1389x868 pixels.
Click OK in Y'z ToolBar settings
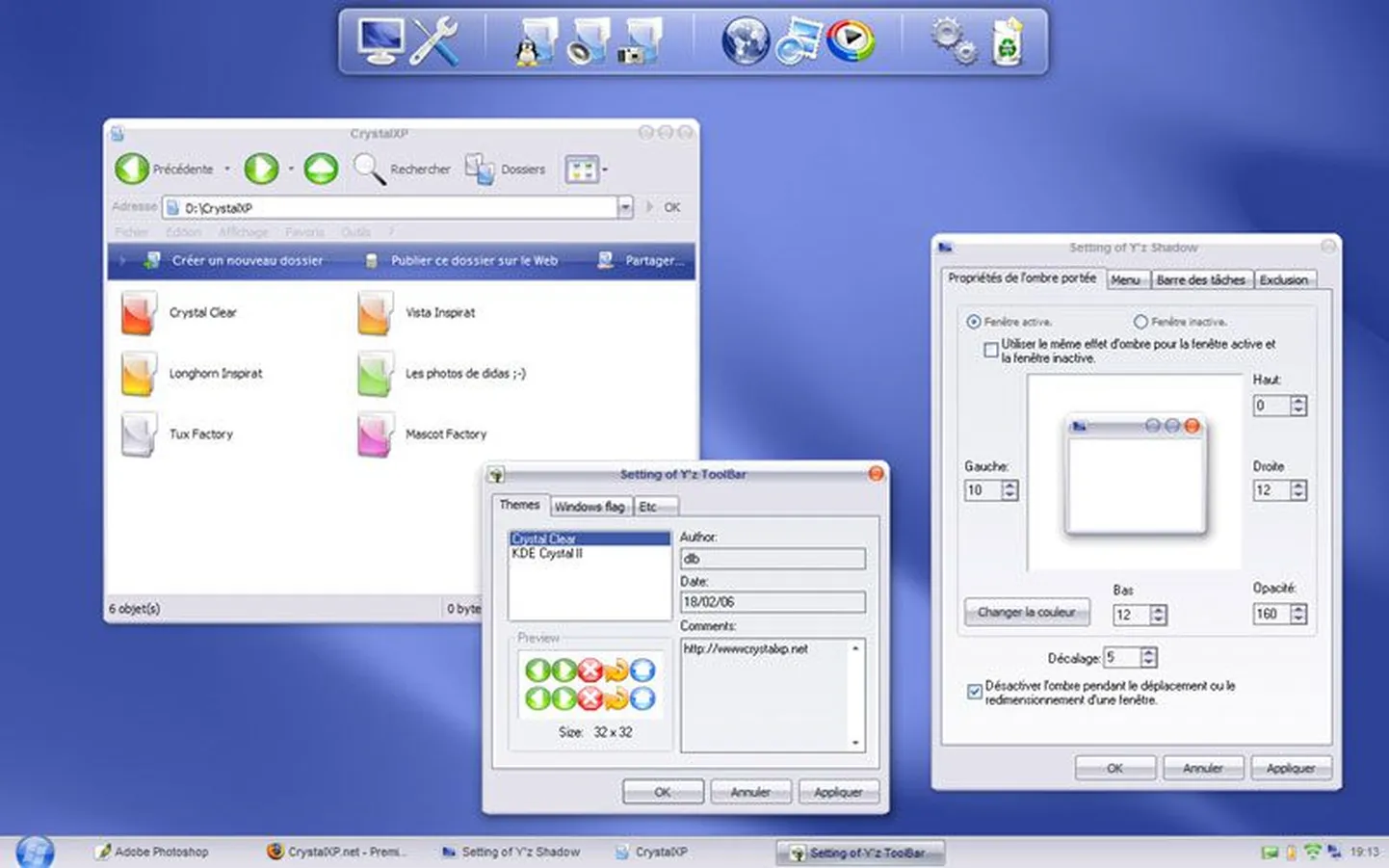coord(663,792)
